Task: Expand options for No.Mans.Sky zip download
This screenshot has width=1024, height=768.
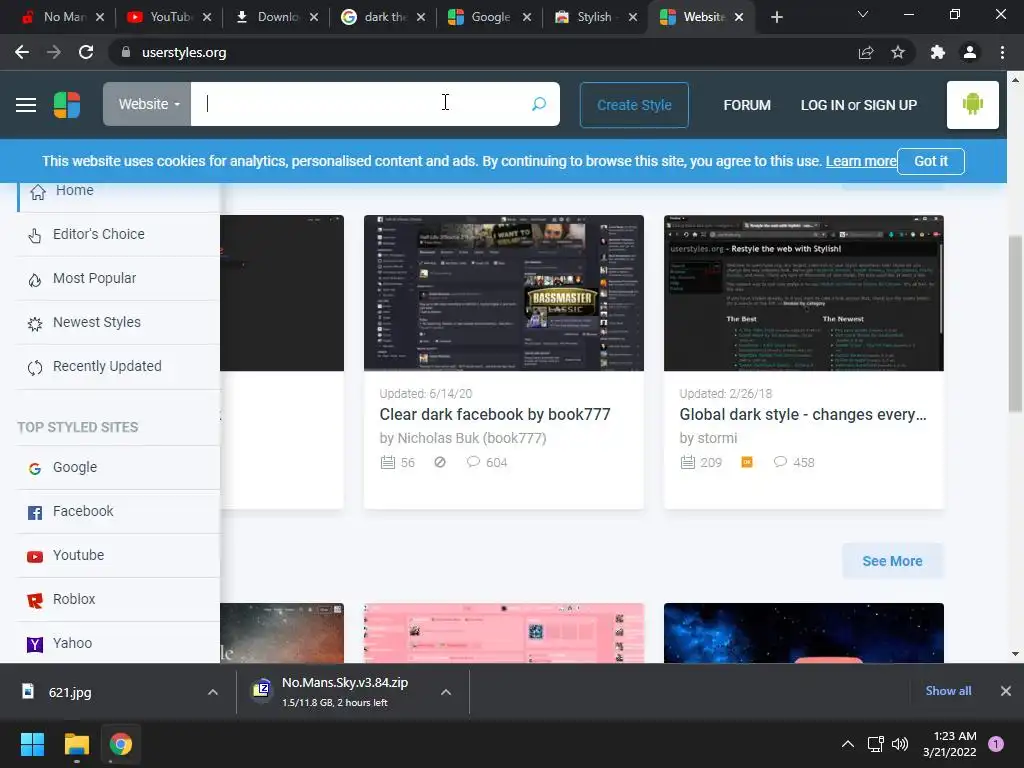Action: tap(446, 692)
